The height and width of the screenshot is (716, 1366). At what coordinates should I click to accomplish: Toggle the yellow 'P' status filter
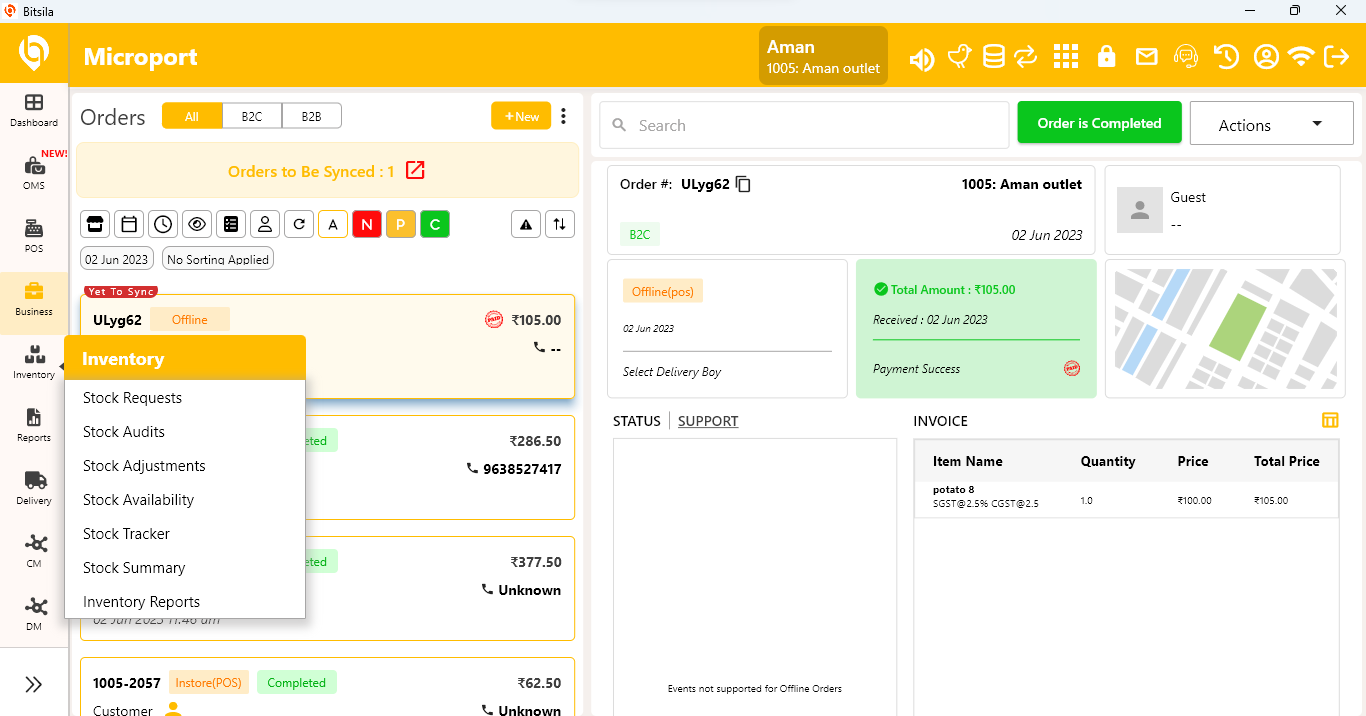click(x=401, y=224)
